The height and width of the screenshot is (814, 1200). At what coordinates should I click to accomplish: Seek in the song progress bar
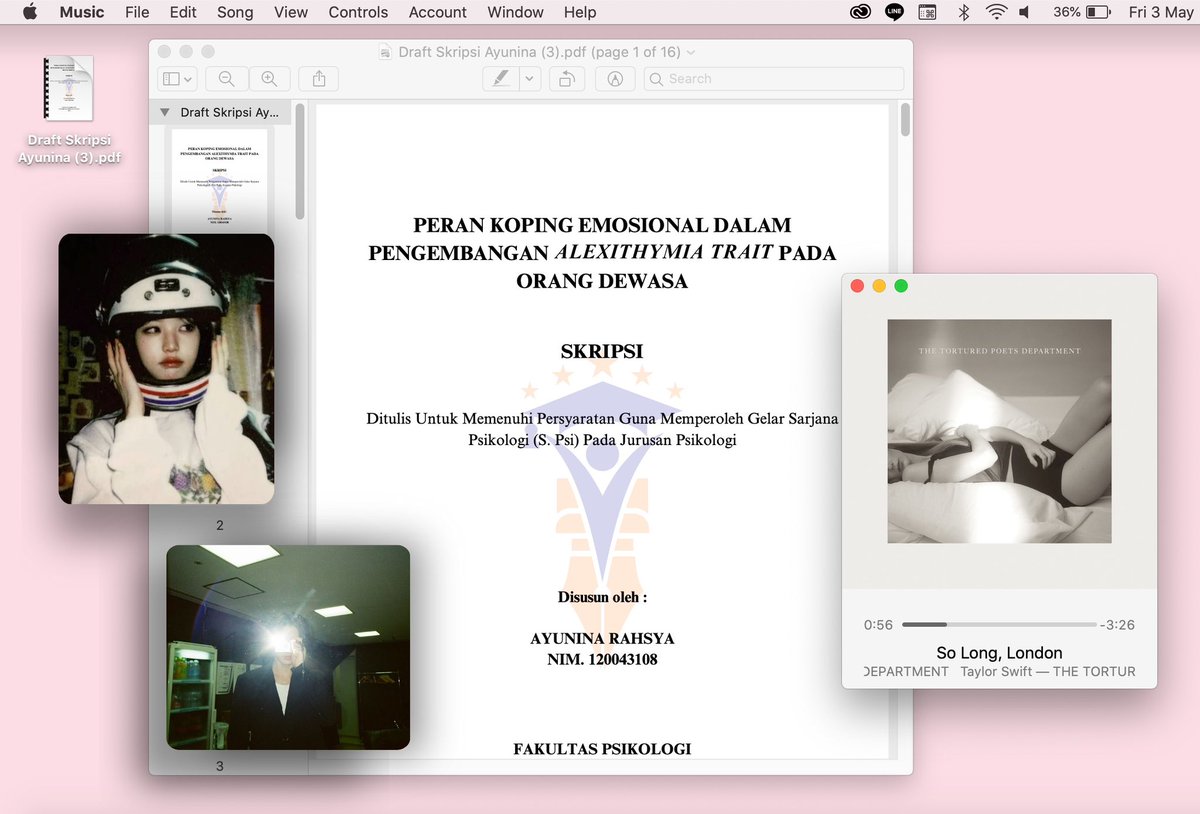(999, 625)
